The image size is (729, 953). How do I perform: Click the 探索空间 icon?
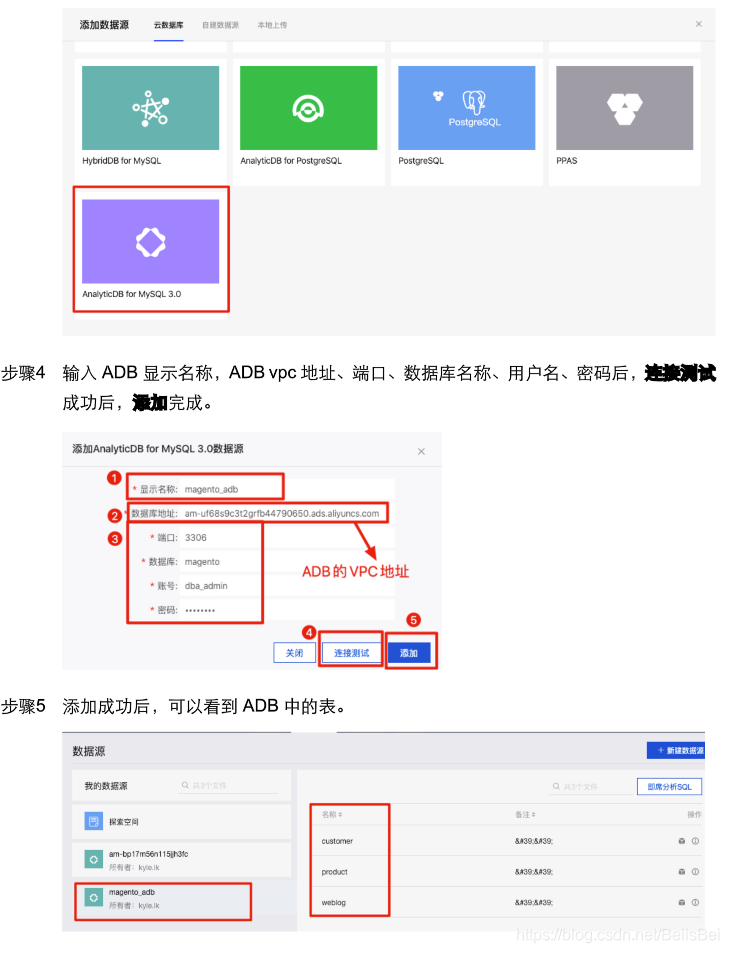94,822
